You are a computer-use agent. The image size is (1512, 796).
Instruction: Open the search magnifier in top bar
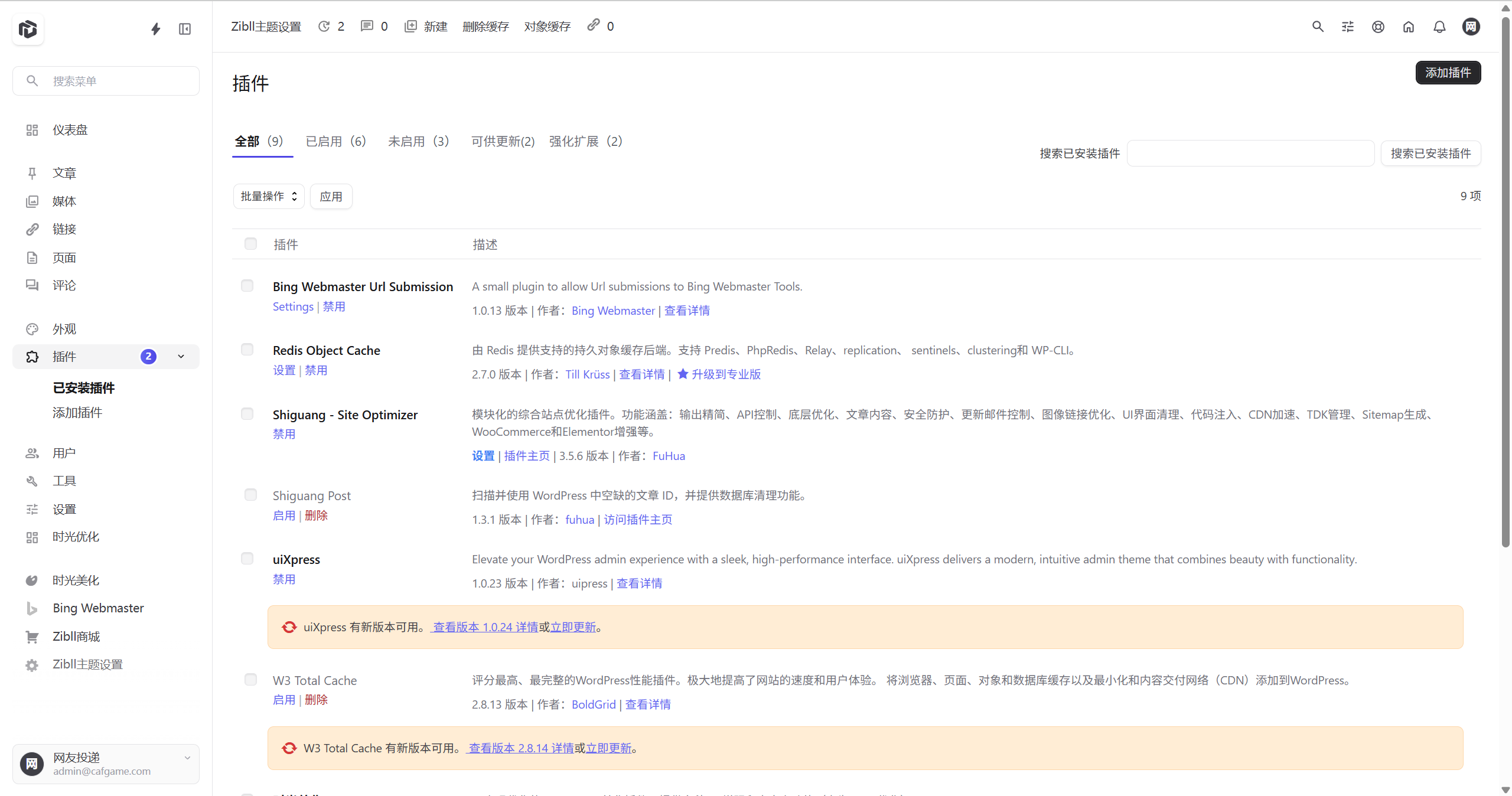pyautogui.click(x=1318, y=27)
